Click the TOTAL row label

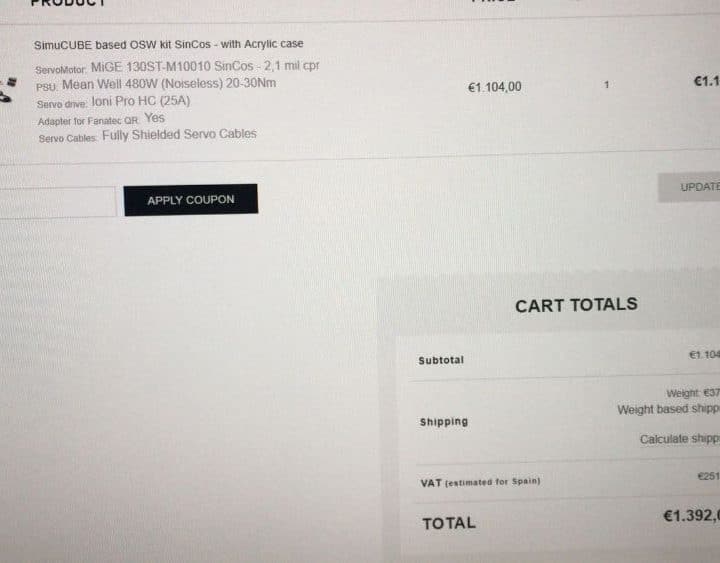click(449, 523)
